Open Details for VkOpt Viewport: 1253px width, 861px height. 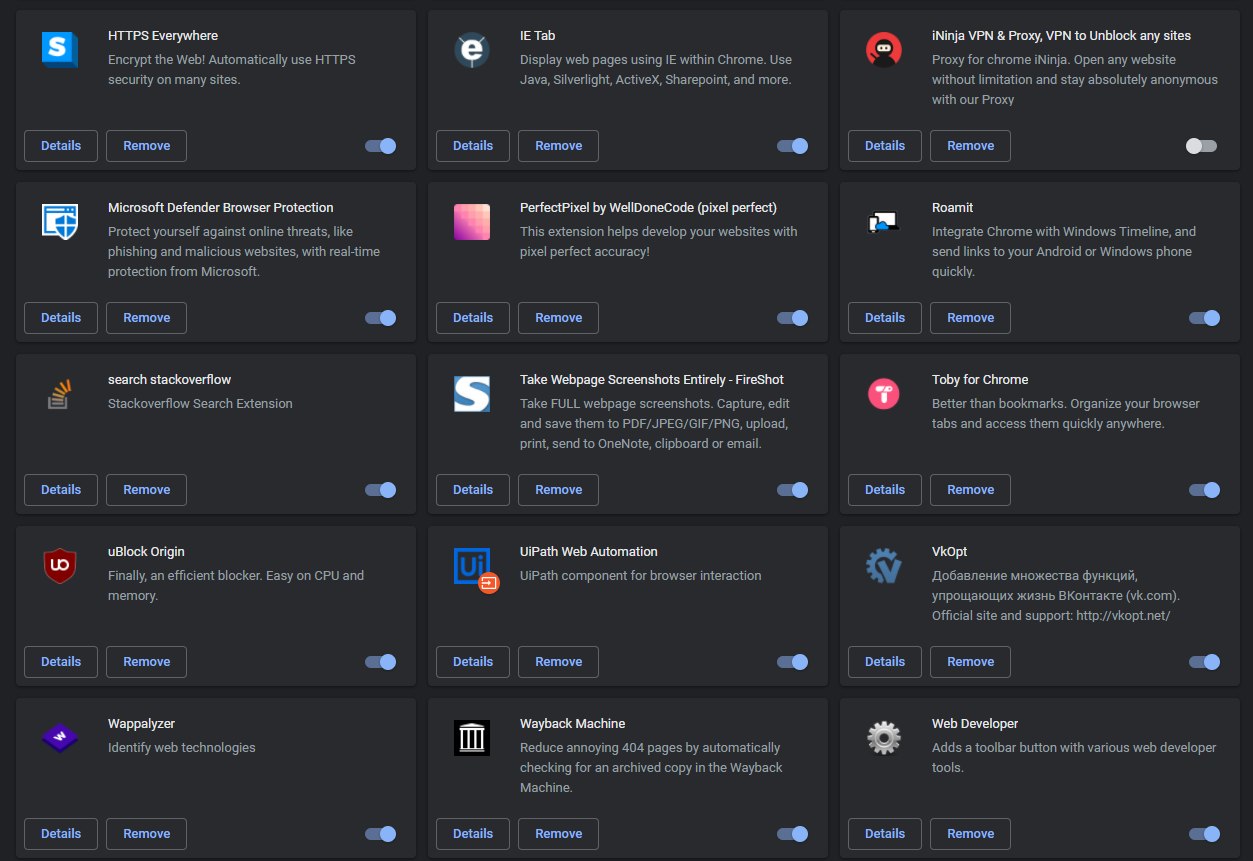(x=885, y=662)
